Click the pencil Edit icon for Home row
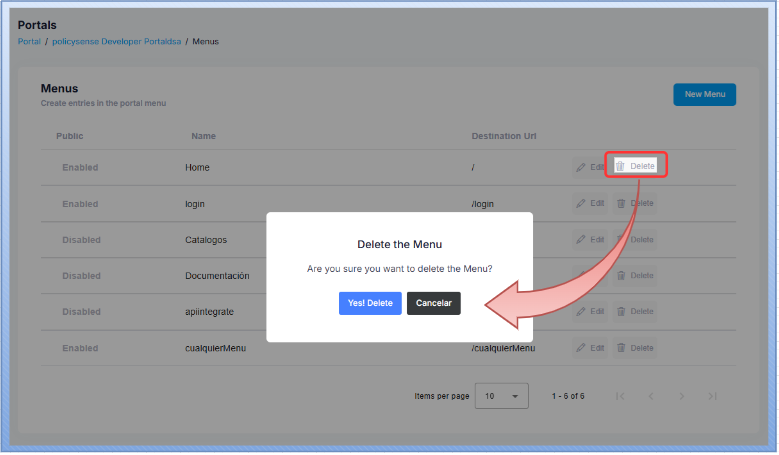 (x=581, y=167)
